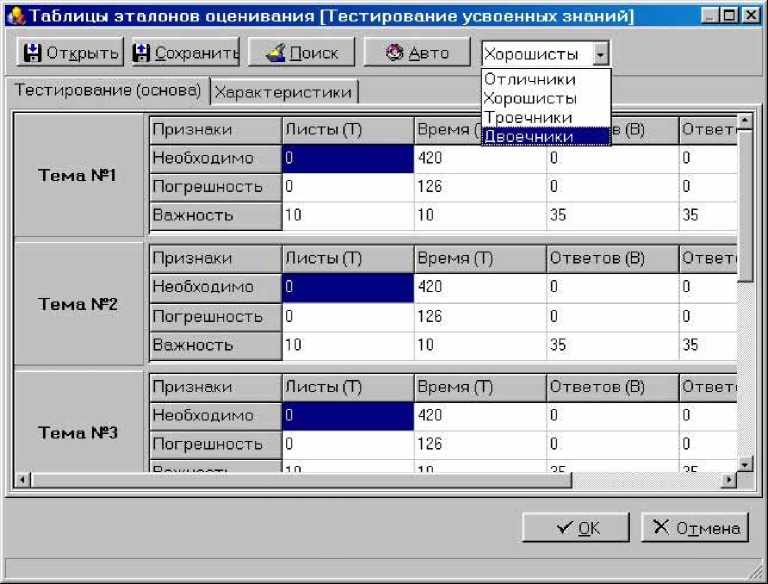Choose Хорошисты in the dropdown list
Image resolution: width=768 pixels, height=584 pixels.
click(546, 98)
